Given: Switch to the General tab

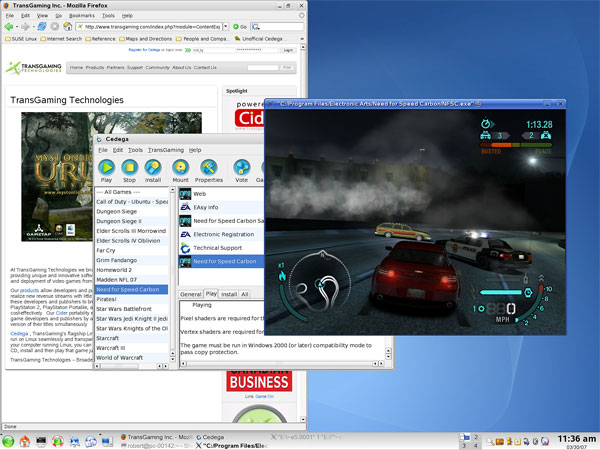Looking at the screenshot, I should (x=190, y=294).
